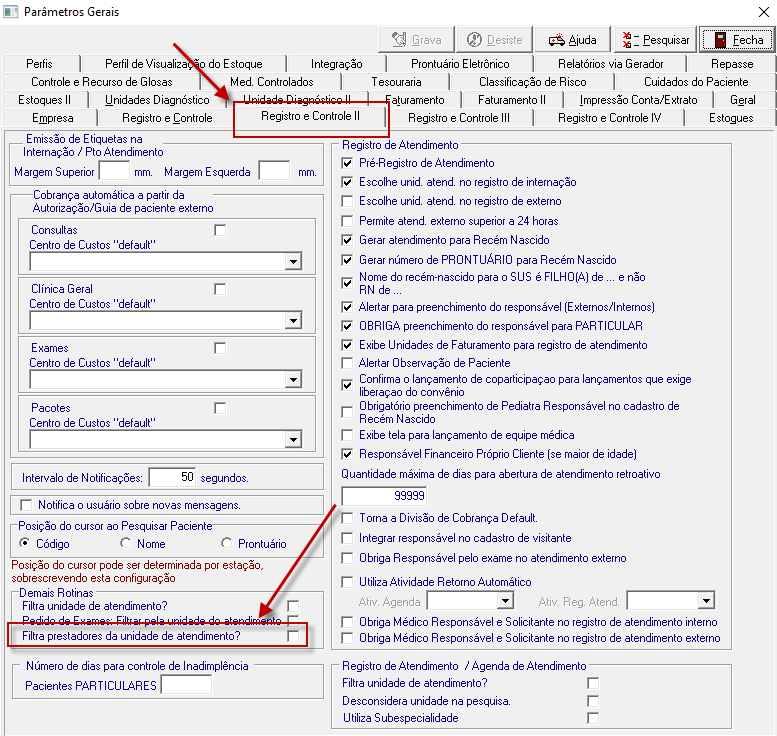Check Alertar Observação de Paciente

(x=347, y=363)
